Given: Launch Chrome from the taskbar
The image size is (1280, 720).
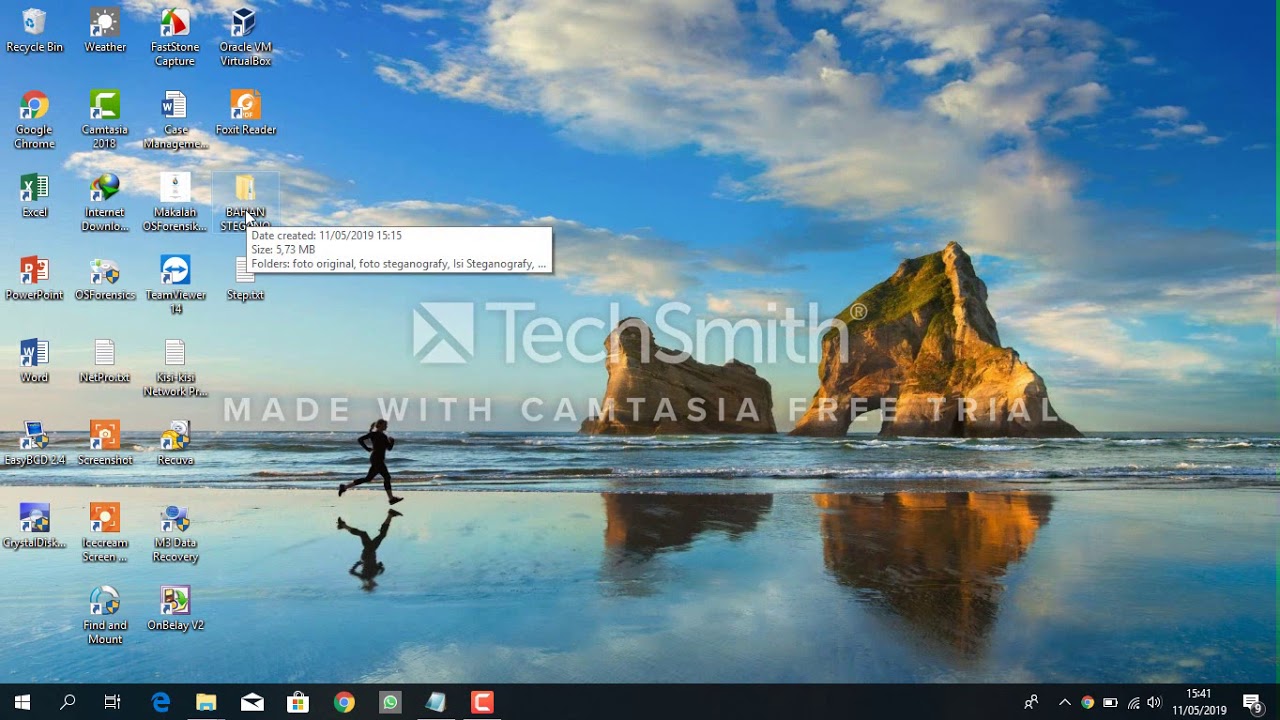Looking at the screenshot, I should pyautogui.click(x=344, y=702).
